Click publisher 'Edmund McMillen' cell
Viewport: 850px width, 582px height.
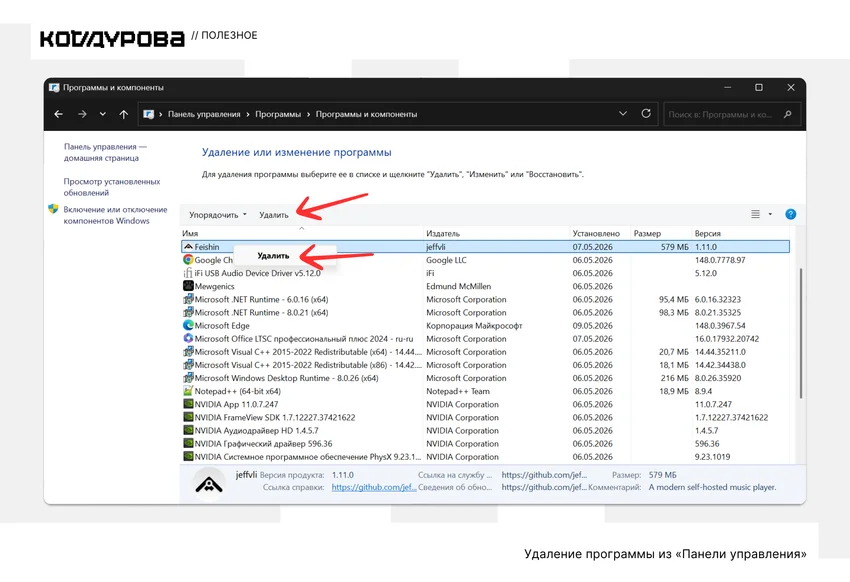click(x=459, y=286)
